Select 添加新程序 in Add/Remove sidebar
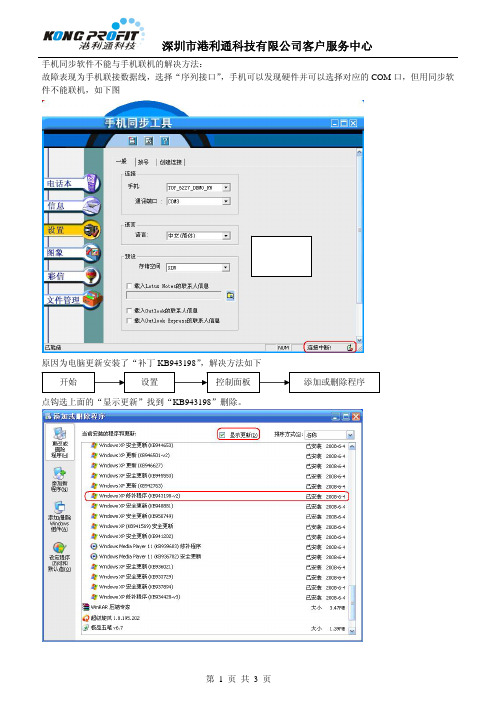 coord(60,479)
